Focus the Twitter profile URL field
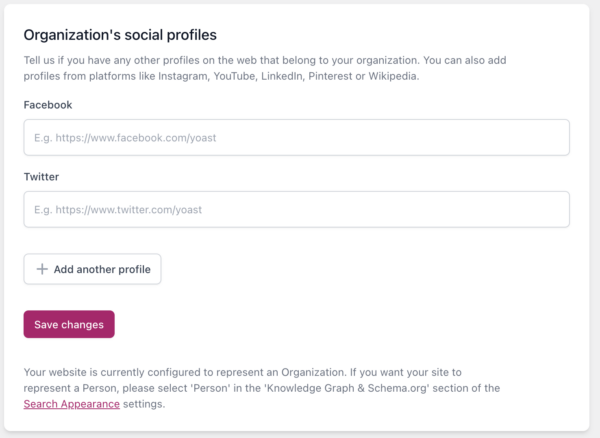Image resolution: width=600 pixels, height=438 pixels. 297,209
